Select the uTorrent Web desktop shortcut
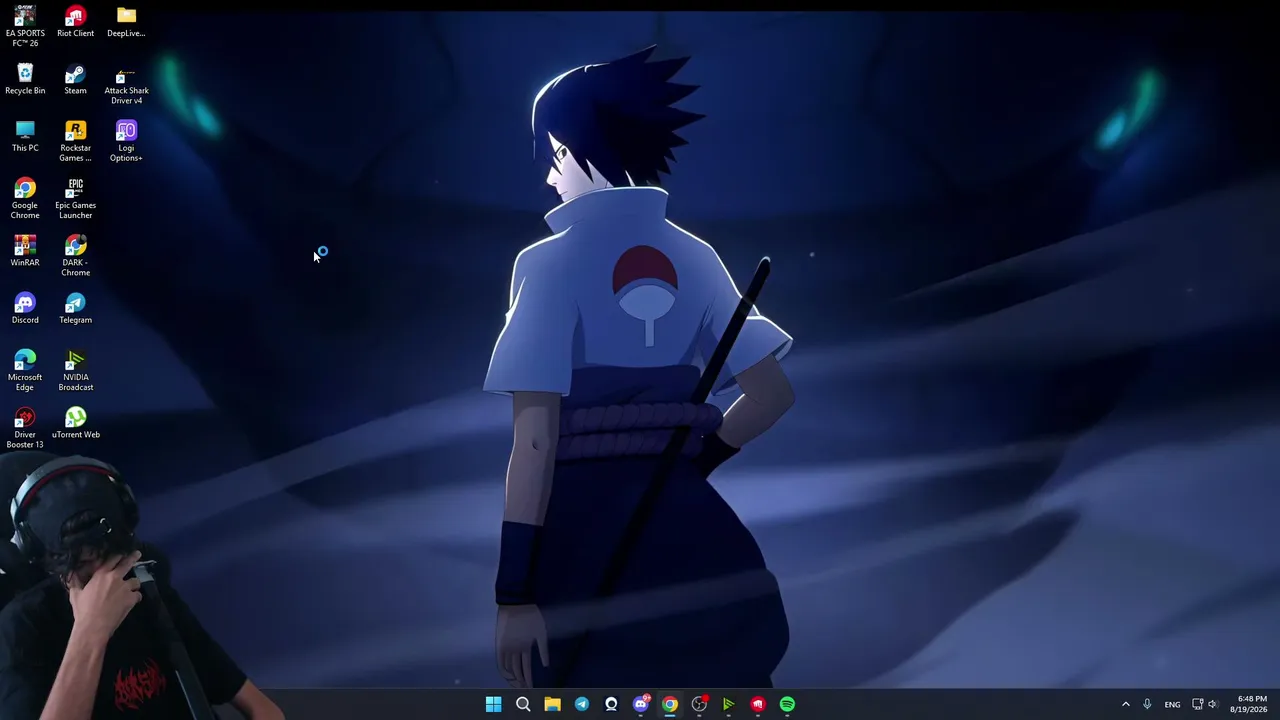The width and height of the screenshot is (1280, 720). pos(75,423)
